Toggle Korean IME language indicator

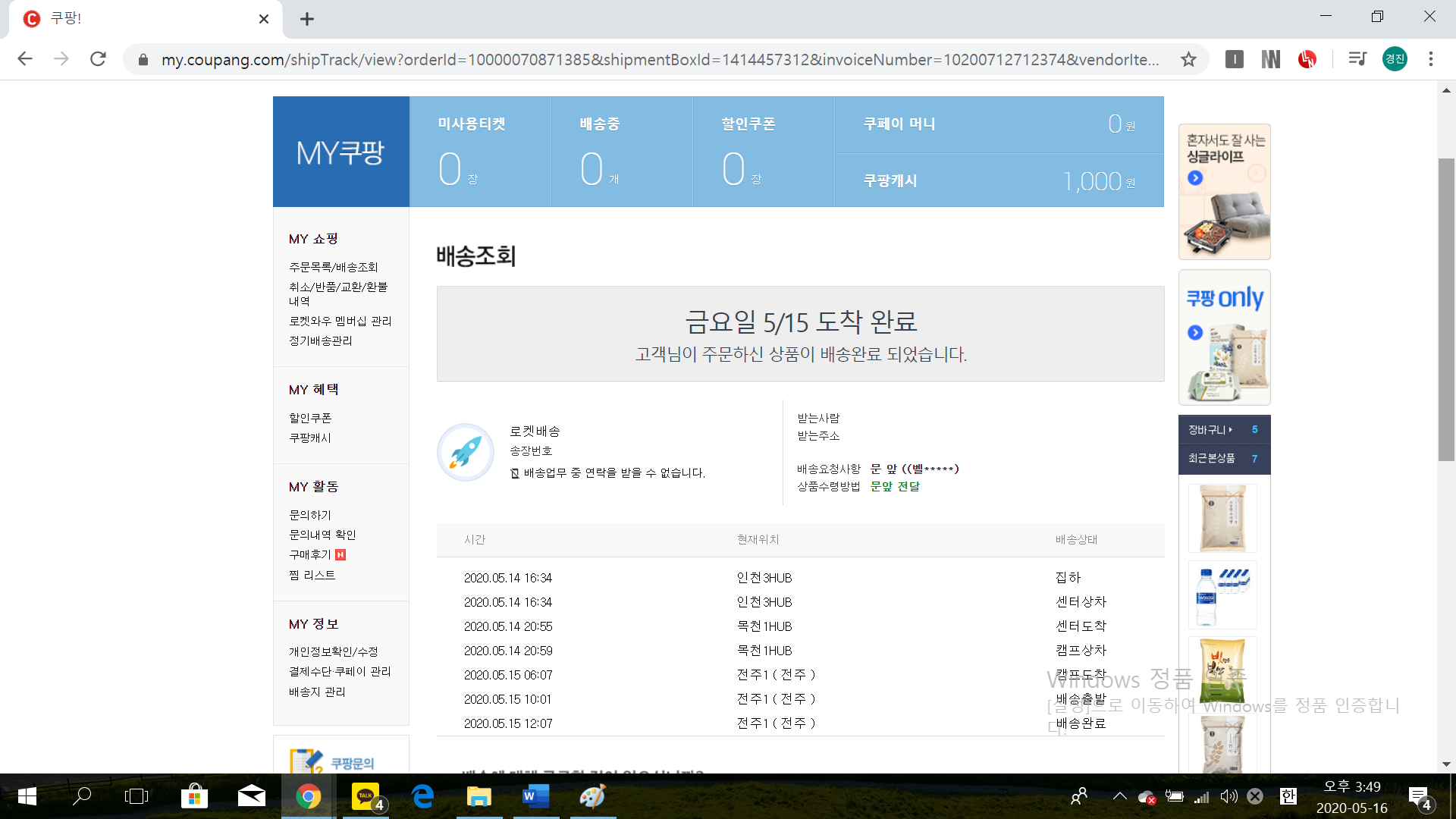tap(1288, 796)
